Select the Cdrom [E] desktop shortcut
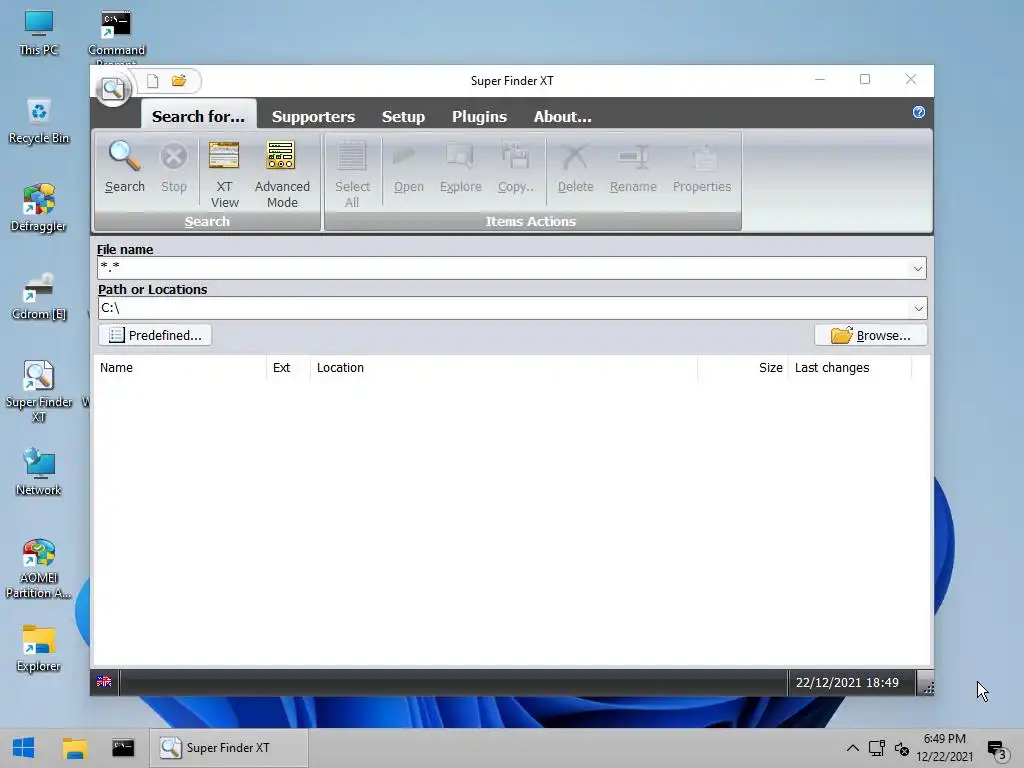This screenshot has height=768, width=1024. (x=39, y=296)
